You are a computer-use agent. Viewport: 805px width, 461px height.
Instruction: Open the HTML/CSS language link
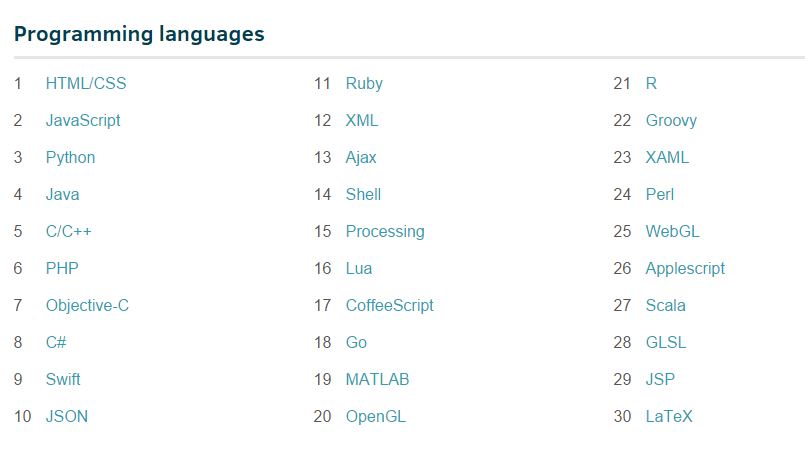coord(86,84)
